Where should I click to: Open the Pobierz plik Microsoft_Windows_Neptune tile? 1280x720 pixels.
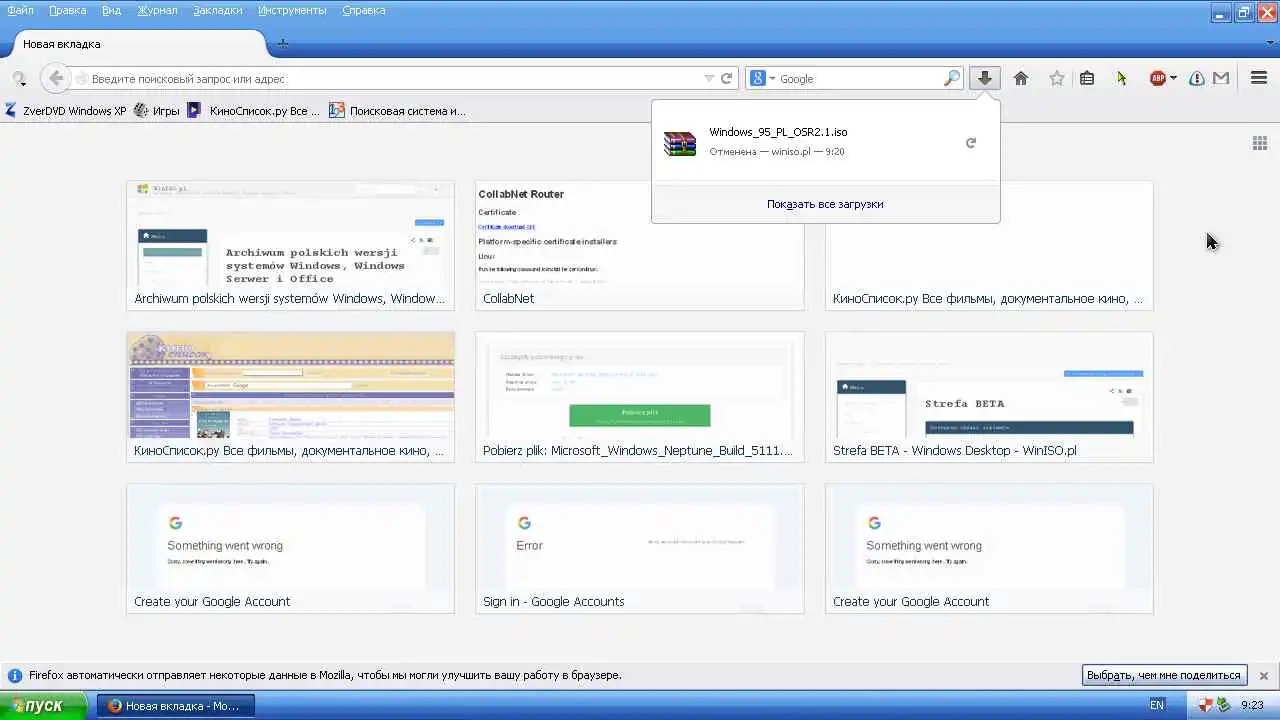tap(639, 398)
